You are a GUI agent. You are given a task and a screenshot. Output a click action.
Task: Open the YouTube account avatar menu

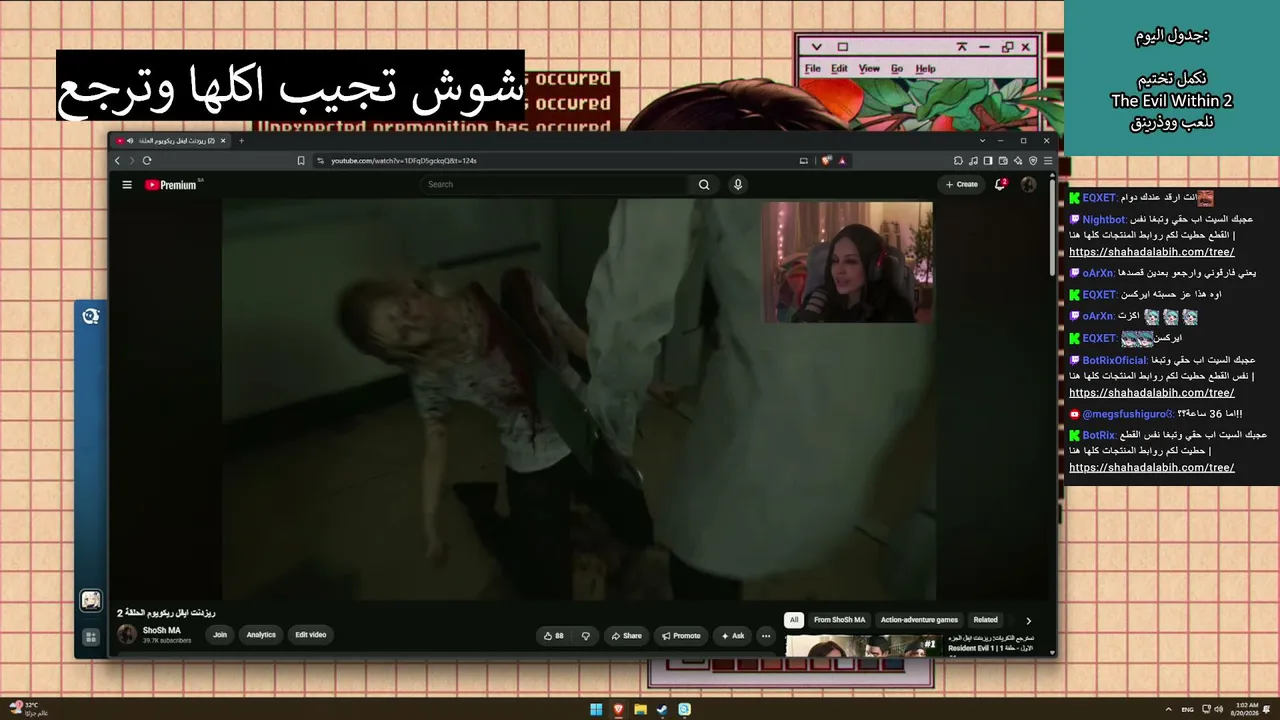tap(1028, 185)
